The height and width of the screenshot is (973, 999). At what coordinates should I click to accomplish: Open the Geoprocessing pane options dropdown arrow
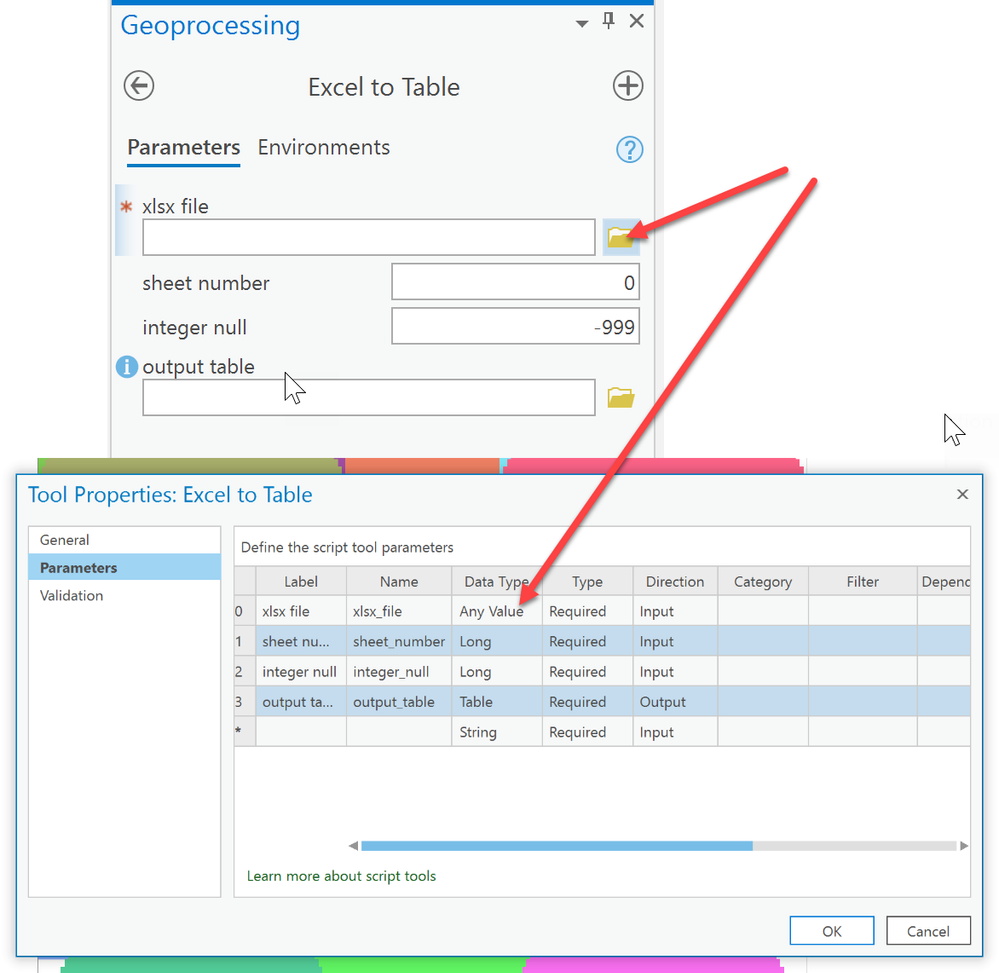tap(581, 24)
